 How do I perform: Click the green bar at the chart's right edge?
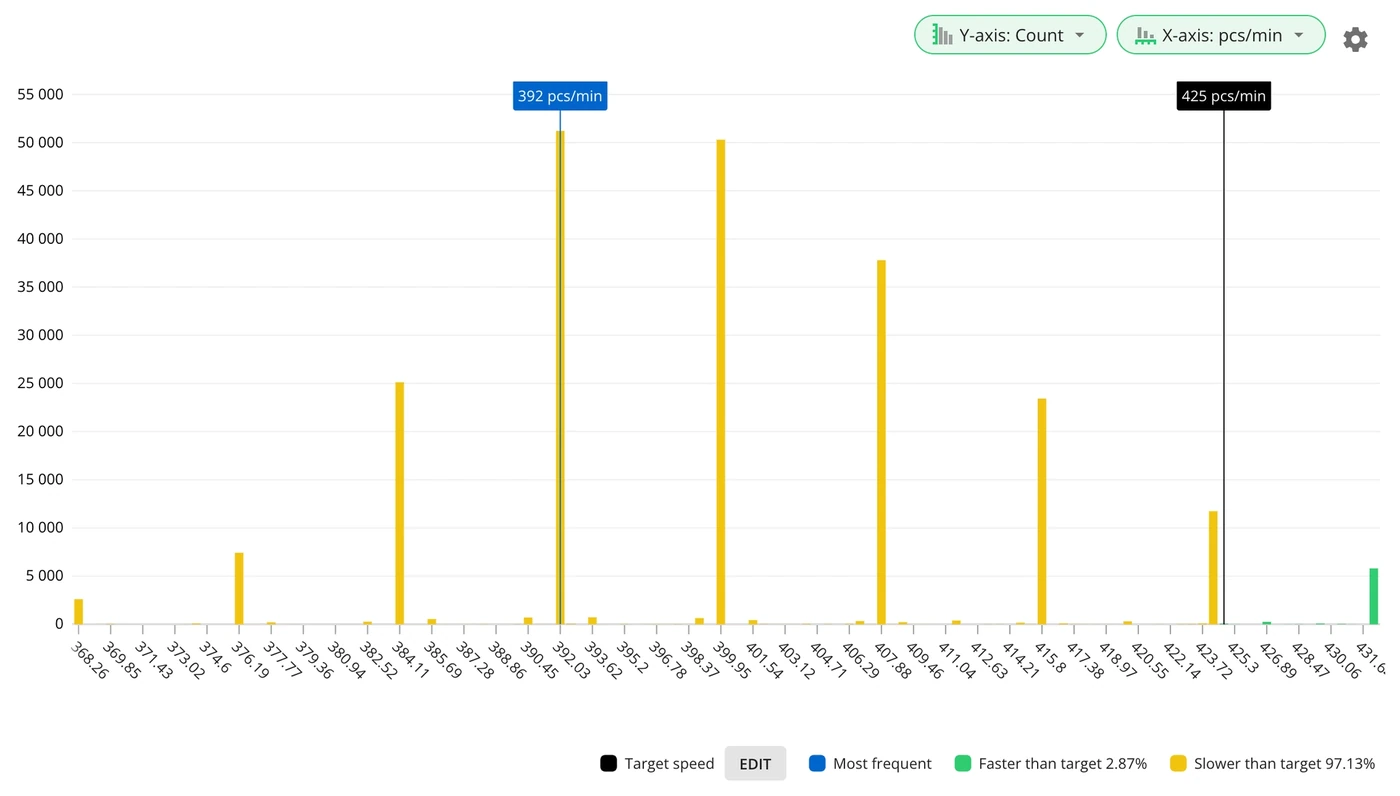pos(1374,596)
